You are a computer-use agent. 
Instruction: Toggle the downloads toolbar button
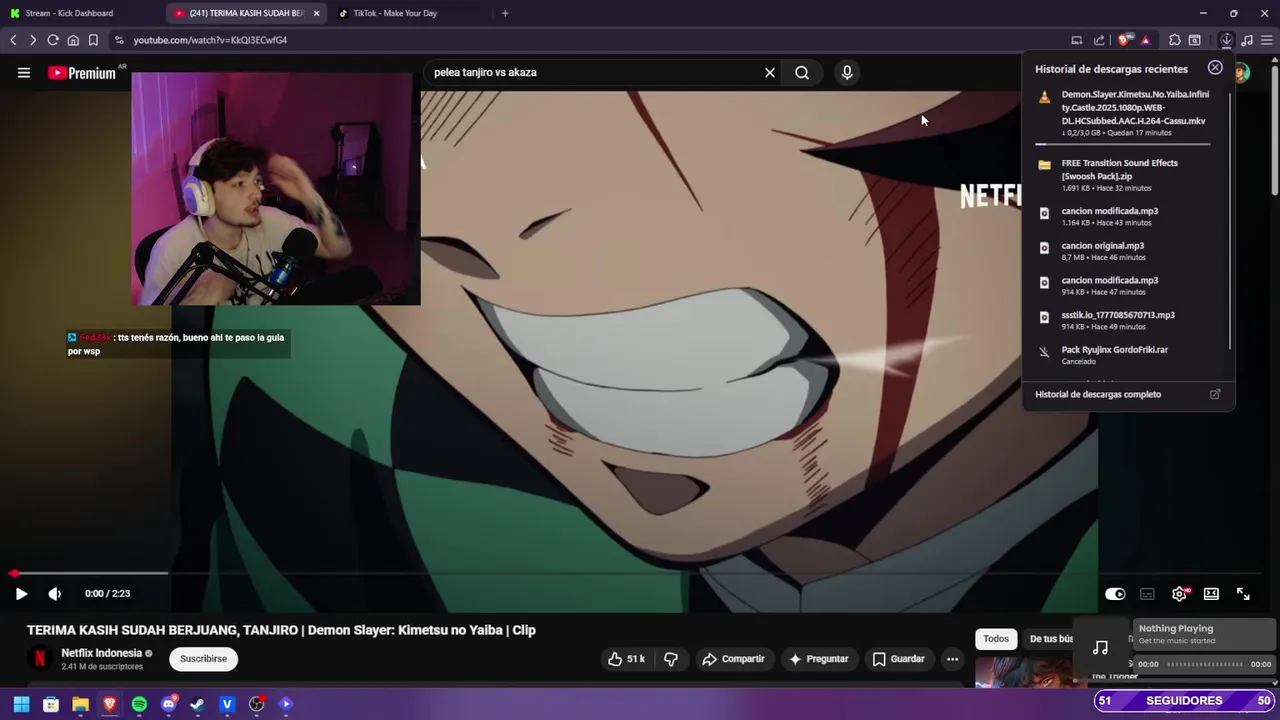coord(1226,40)
